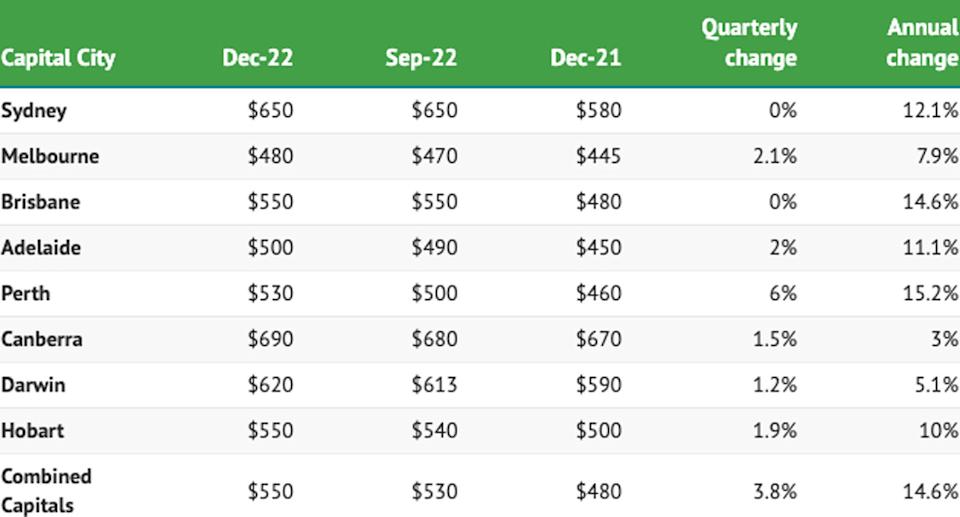This screenshot has height=517, width=960.
Task: Select the Melbourne row label
Action: (x=50, y=156)
